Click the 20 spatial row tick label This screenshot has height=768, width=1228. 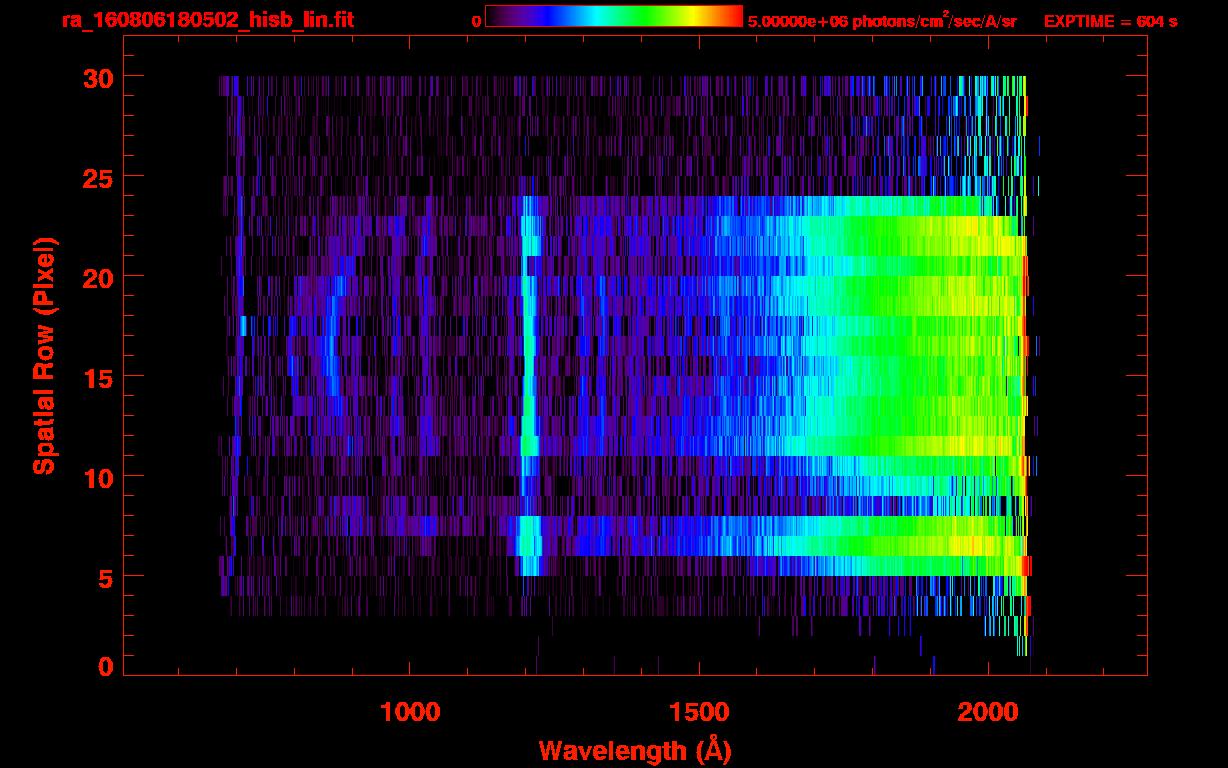click(x=100, y=277)
